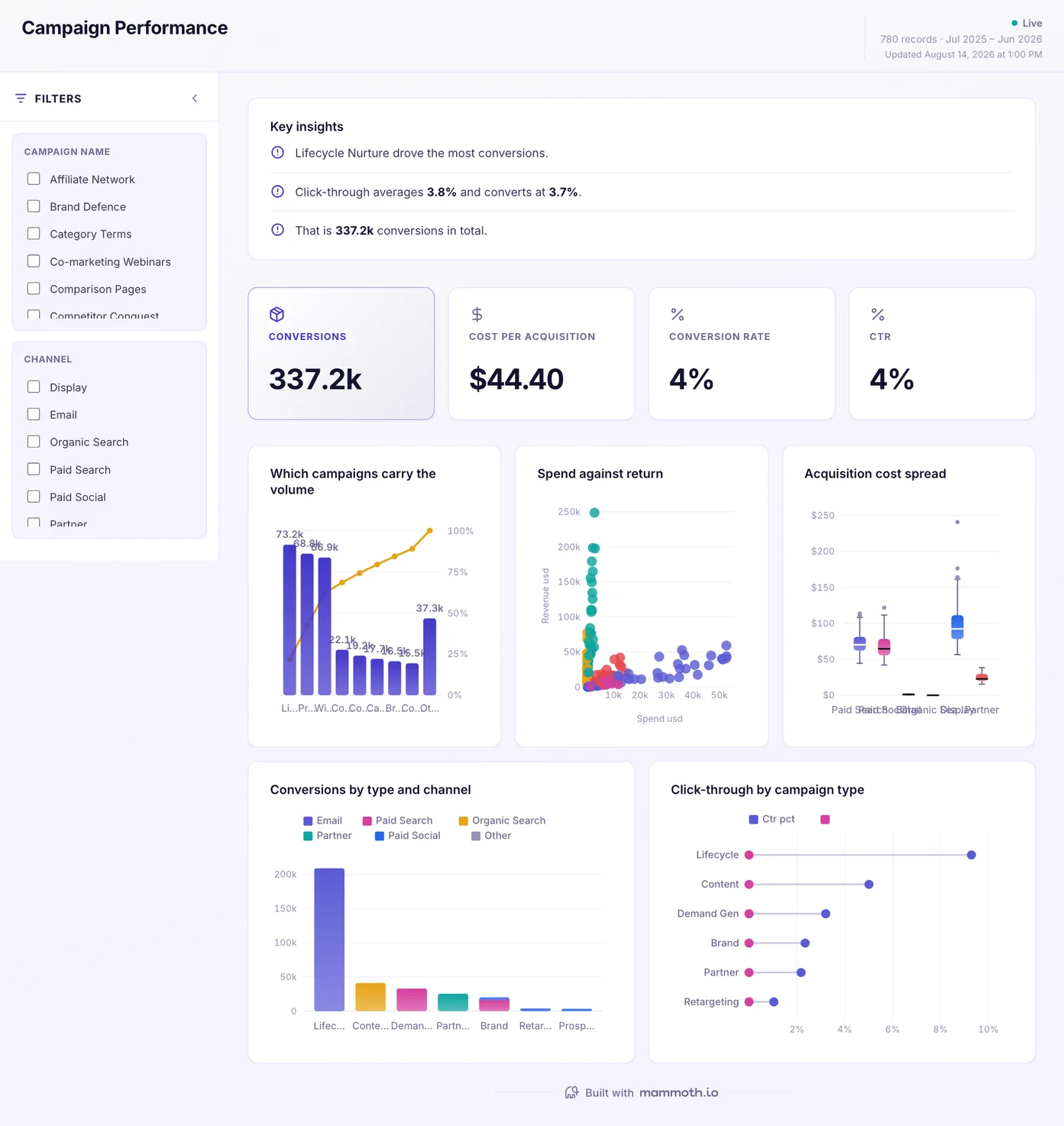Click the green Live status dot

1014,23
